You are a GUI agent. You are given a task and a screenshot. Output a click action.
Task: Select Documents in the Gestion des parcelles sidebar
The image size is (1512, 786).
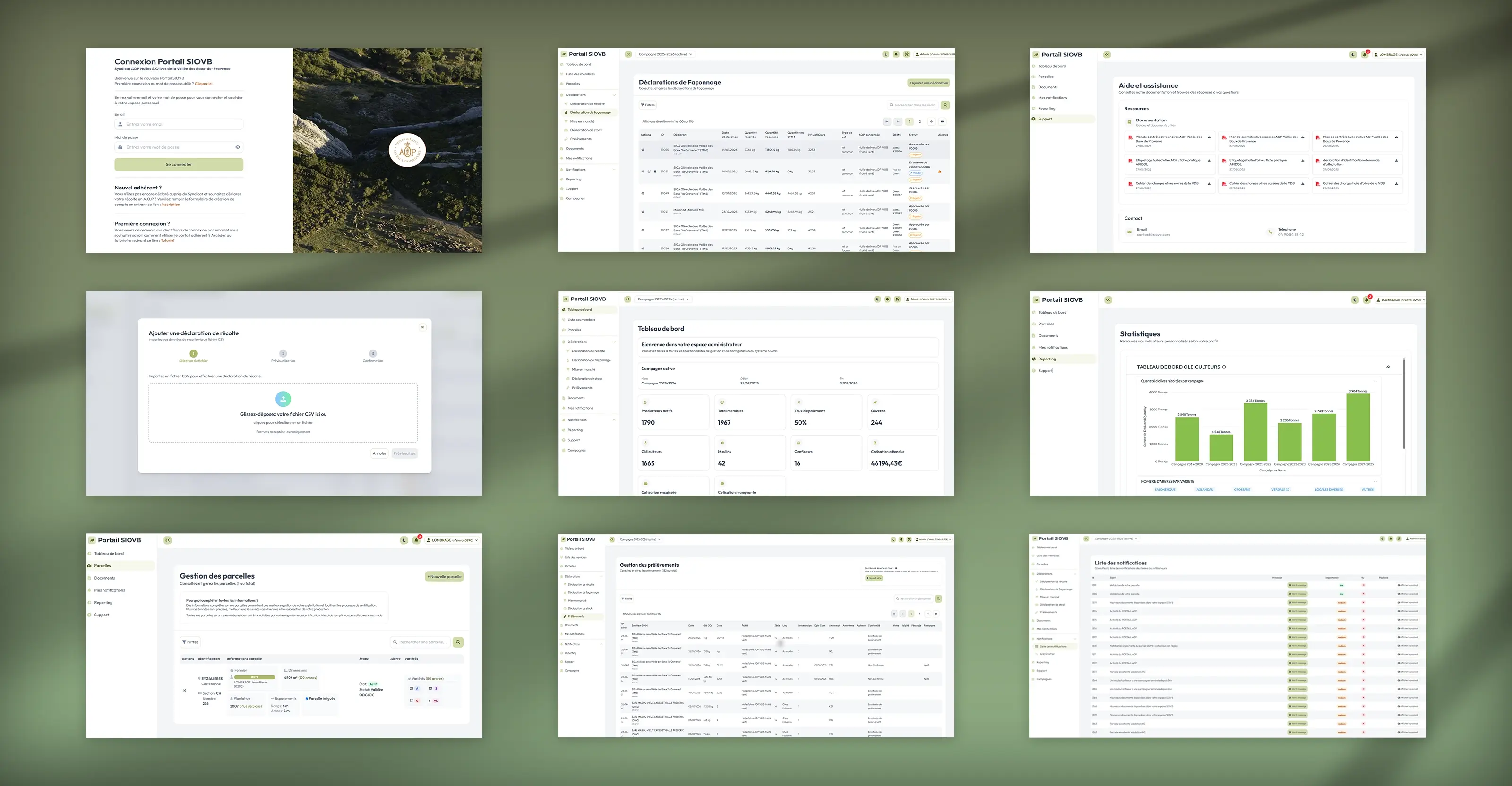tap(104, 578)
